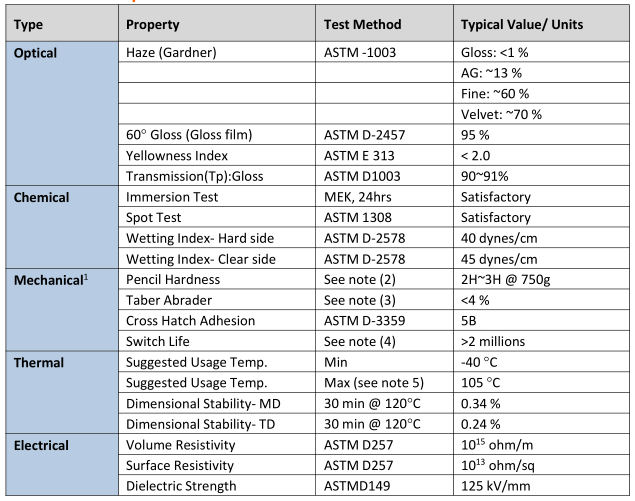Select the Immersion Test property cell

(217, 196)
